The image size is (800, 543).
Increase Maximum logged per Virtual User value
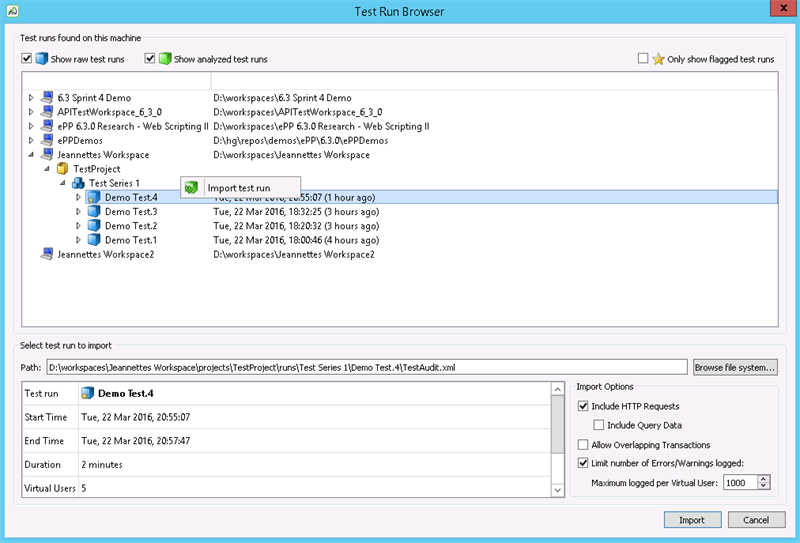[765, 478]
